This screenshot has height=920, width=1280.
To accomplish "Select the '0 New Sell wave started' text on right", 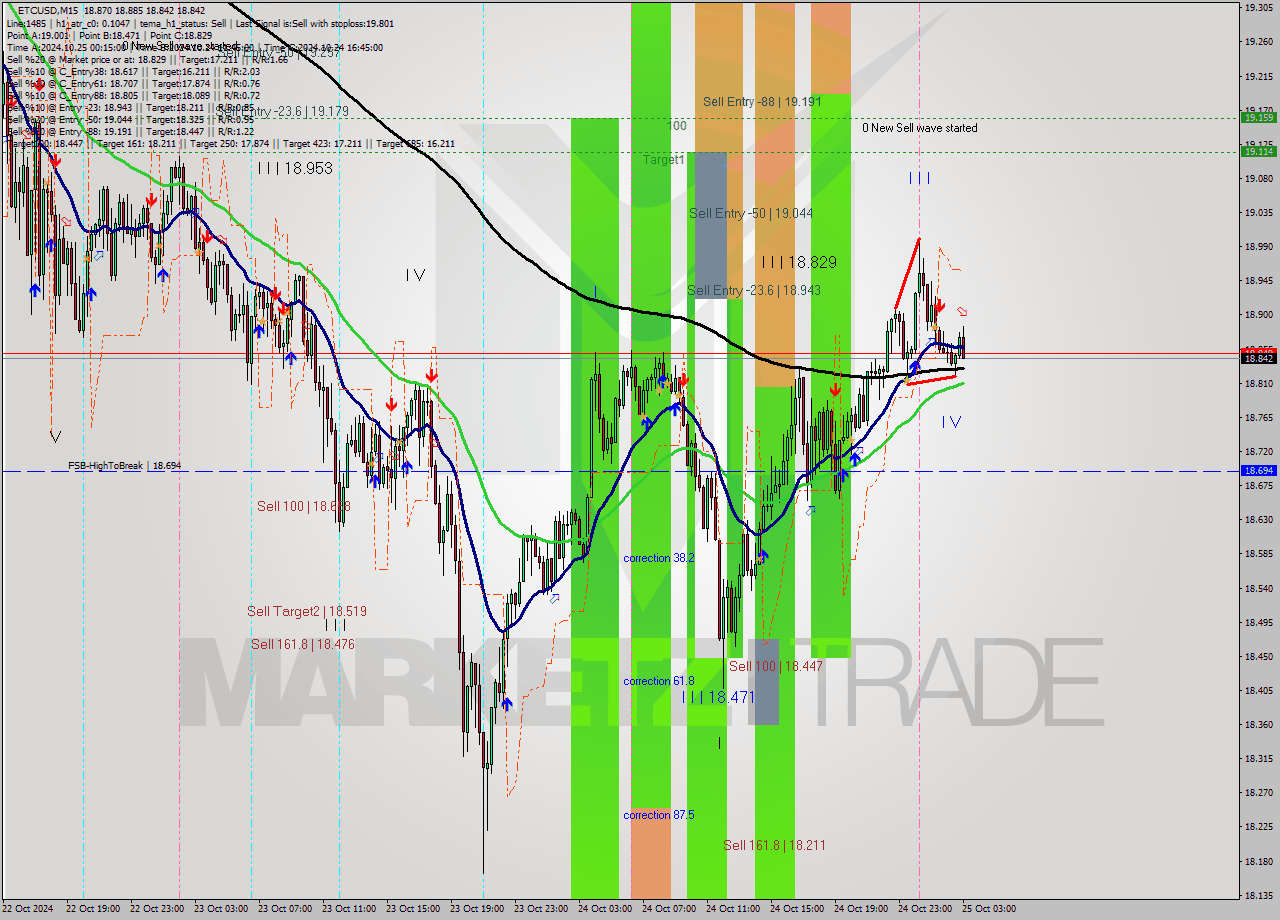I will coord(920,128).
